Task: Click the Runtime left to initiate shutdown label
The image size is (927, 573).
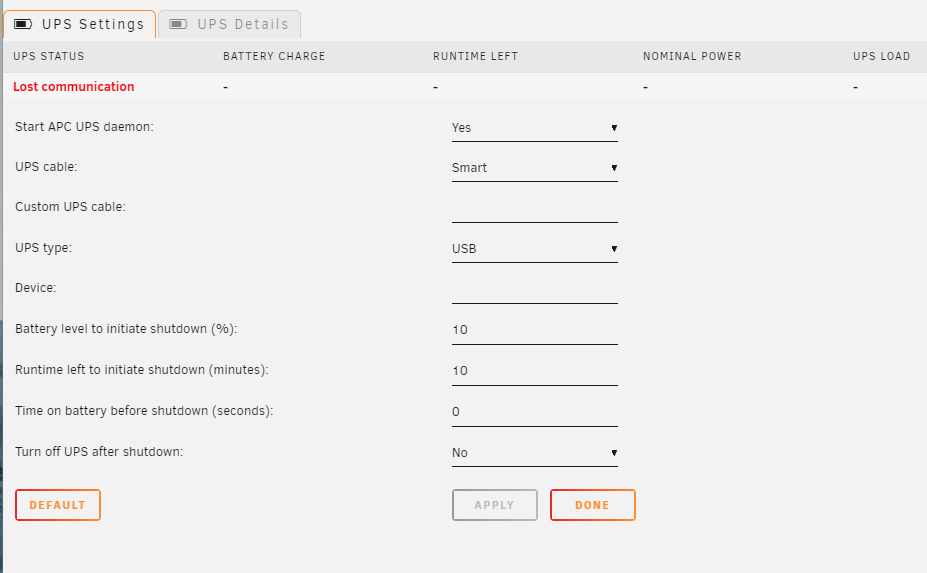Action: click(x=142, y=370)
